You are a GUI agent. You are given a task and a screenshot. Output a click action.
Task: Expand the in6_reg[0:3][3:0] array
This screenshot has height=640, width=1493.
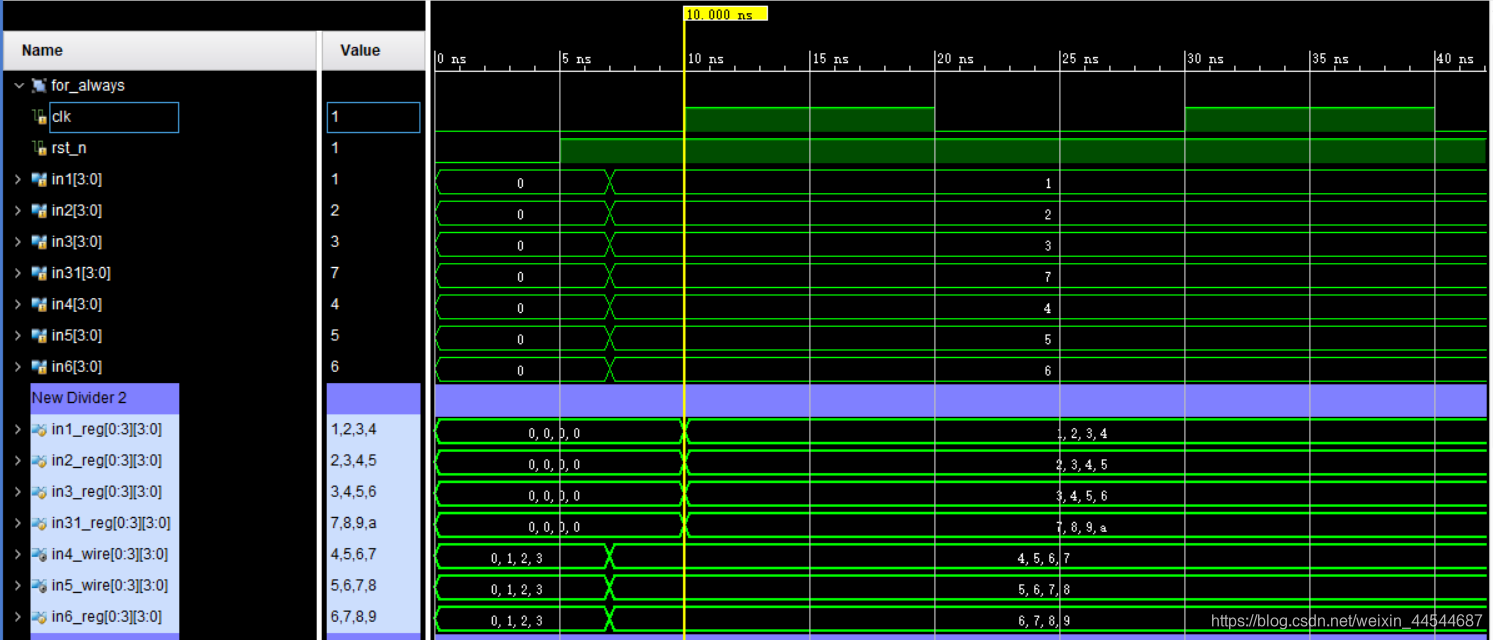coord(18,615)
